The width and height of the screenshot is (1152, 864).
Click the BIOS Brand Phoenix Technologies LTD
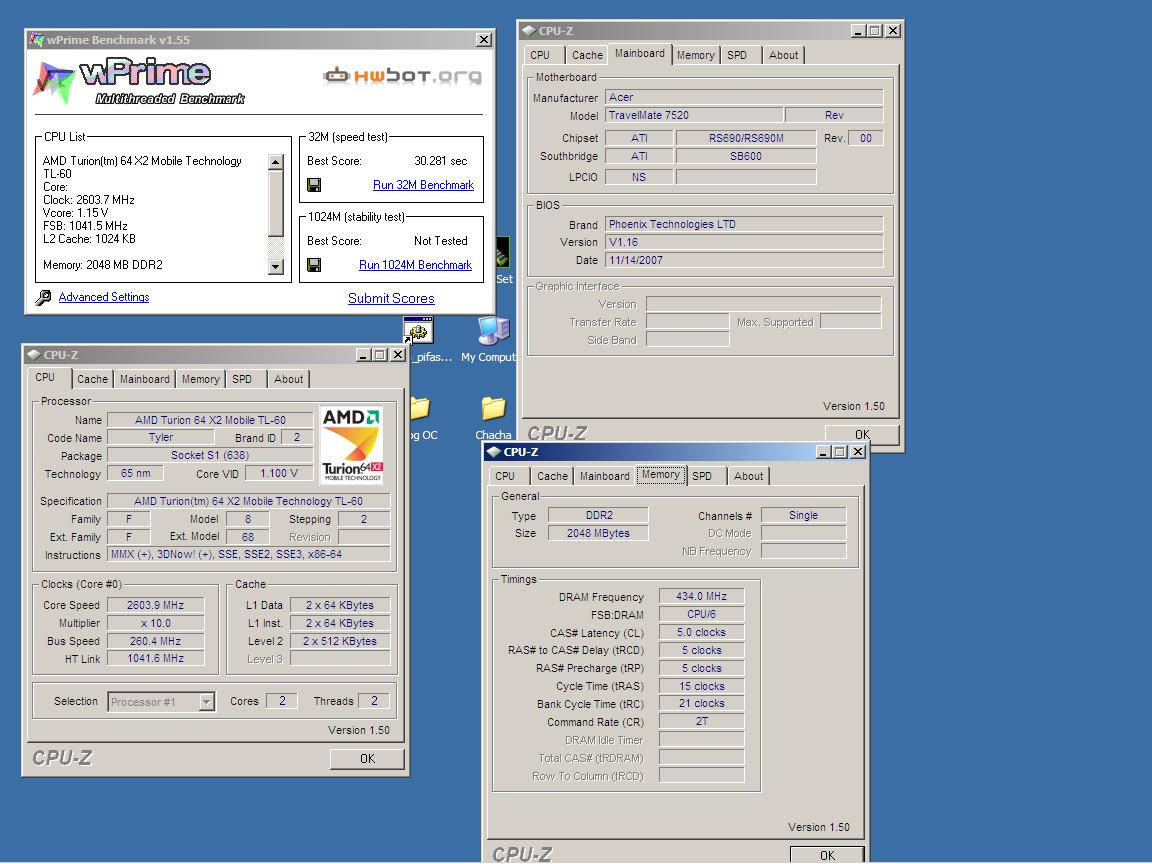click(x=744, y=225)
